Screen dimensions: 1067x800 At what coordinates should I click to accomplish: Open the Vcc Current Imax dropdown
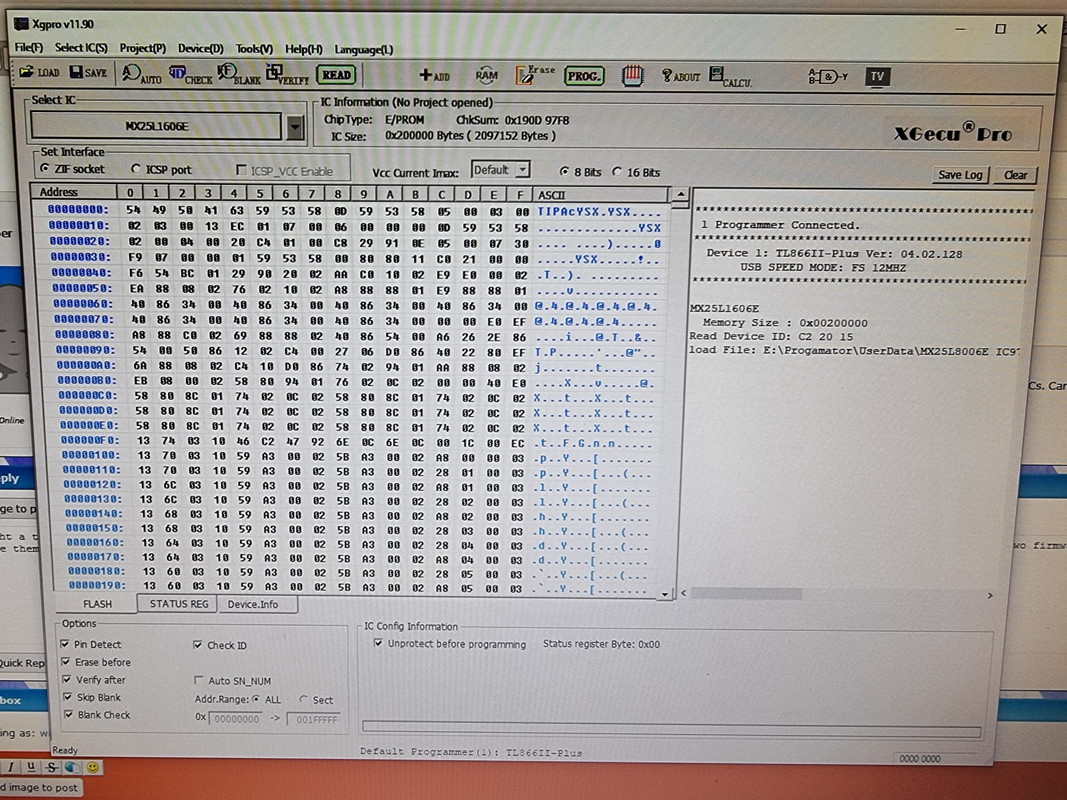(521, 169)
